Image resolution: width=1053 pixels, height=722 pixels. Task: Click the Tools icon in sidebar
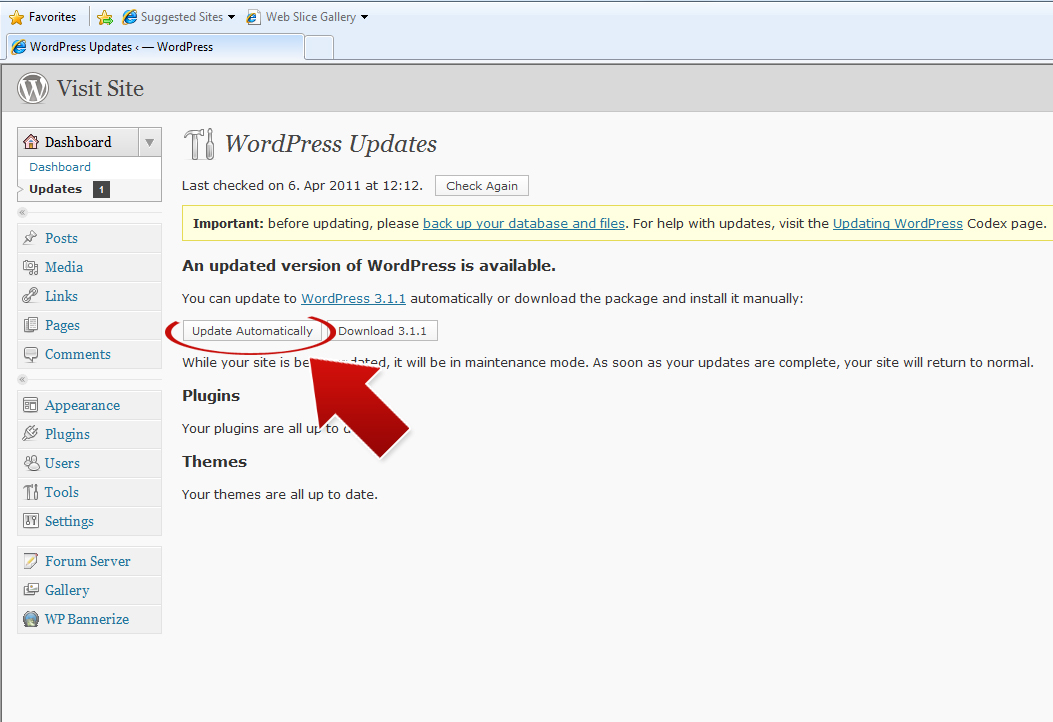pos(30,492)
